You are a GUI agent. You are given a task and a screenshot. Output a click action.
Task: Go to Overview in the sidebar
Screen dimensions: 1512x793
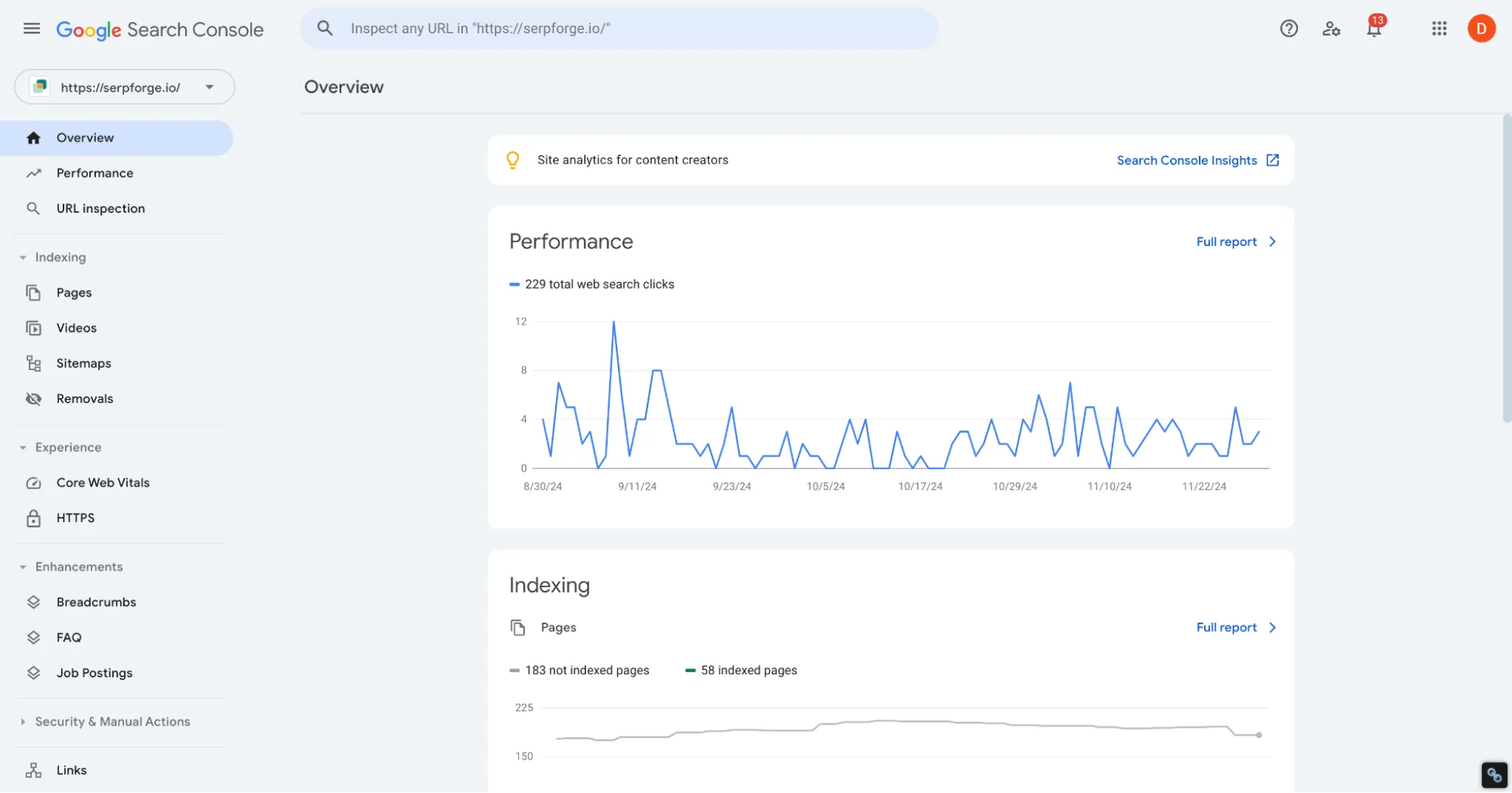pos(116,138)
